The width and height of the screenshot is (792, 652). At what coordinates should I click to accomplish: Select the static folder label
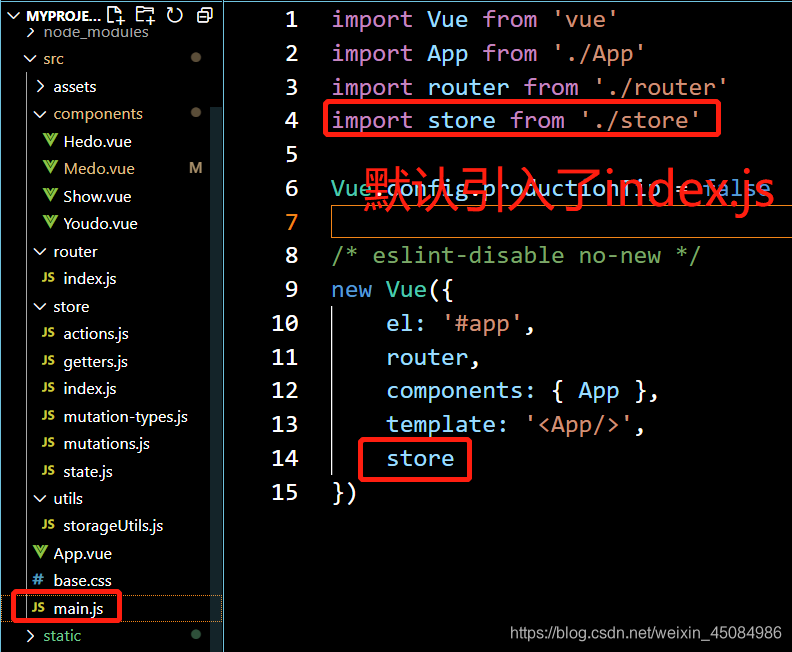tap(62, 636)
